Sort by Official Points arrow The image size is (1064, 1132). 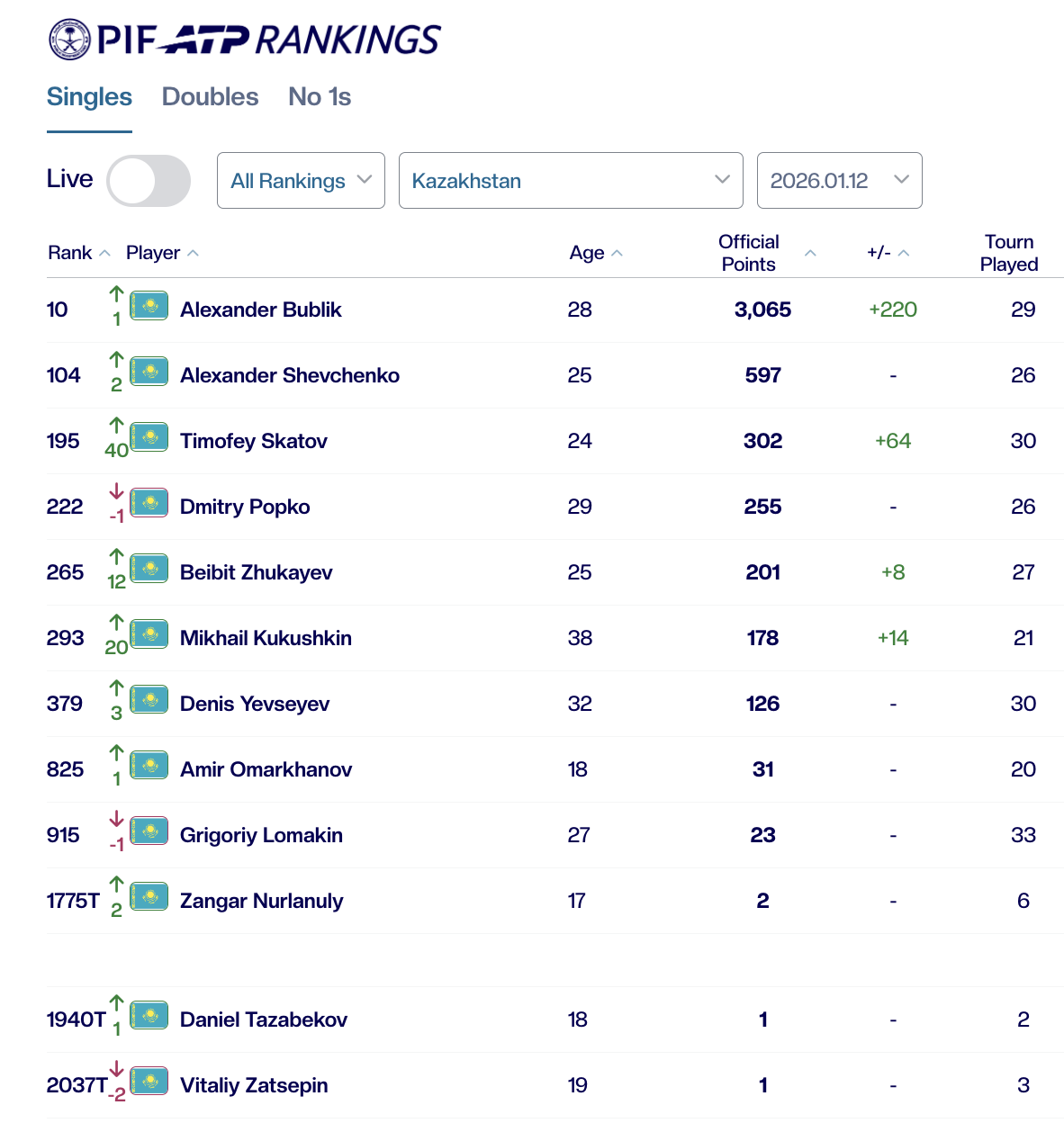pyautogui.click(x=810, y=254)
